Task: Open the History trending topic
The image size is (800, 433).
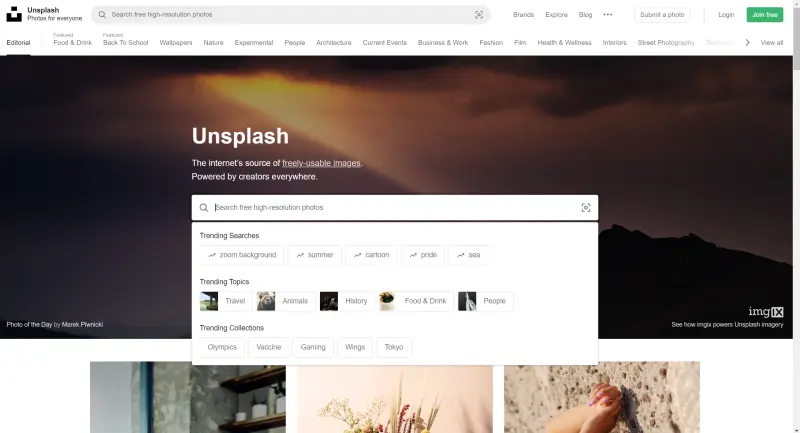Action: coord(347,301)
